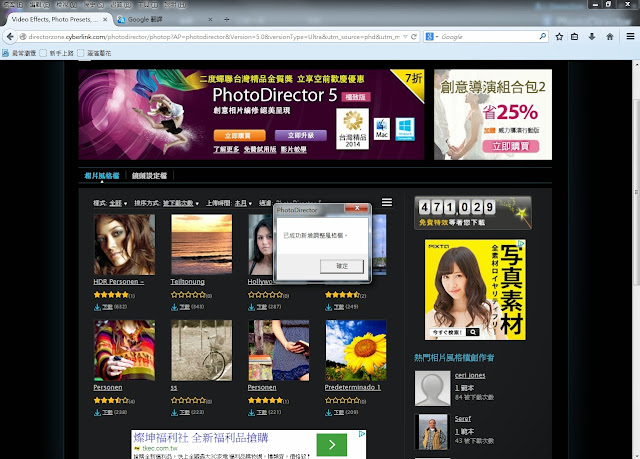The image size is (640, 459).
Task: Open the style filter dropdown
Action: point(118,203)
